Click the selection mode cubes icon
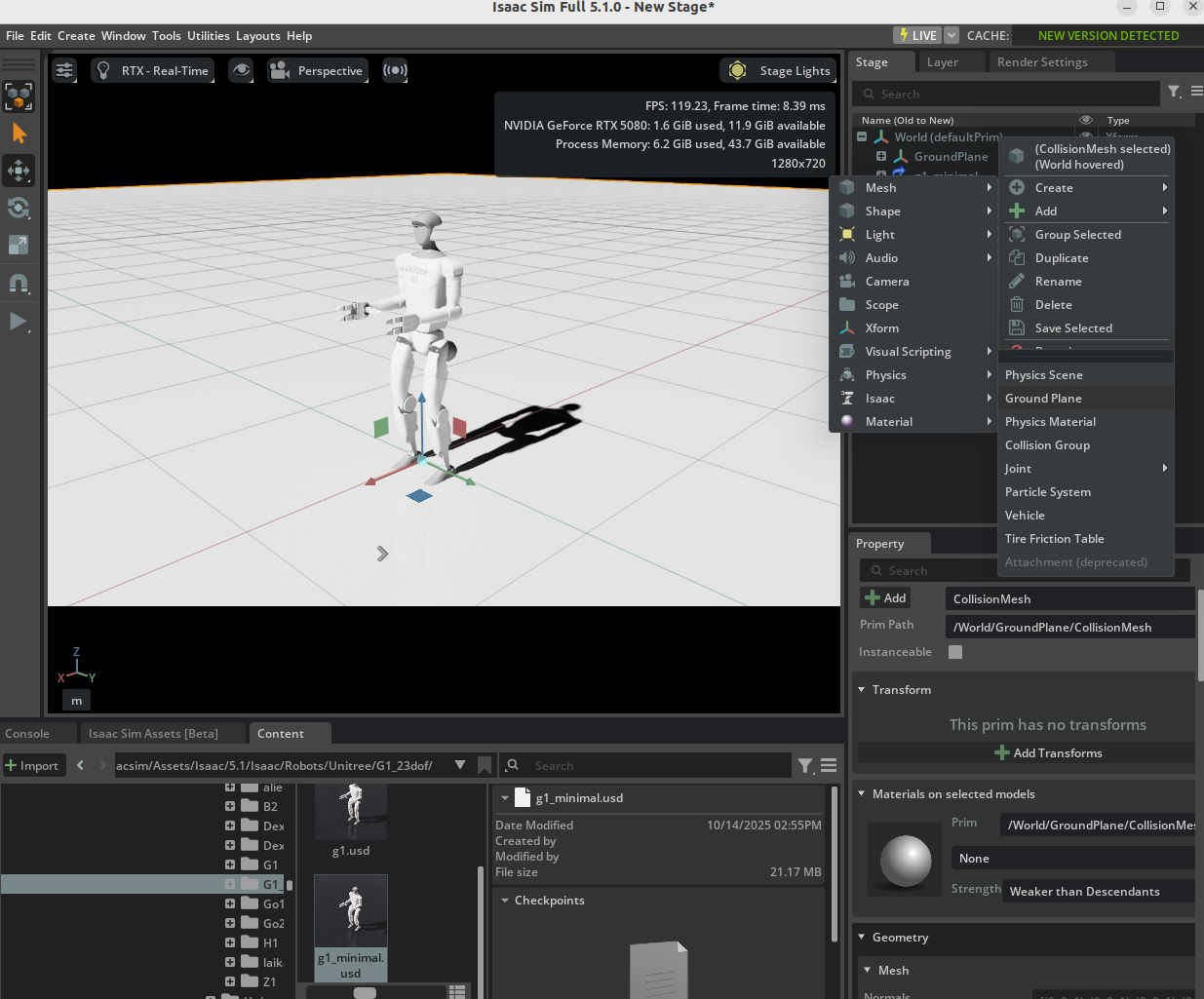 pyautogui.click(x=19, y=96)
